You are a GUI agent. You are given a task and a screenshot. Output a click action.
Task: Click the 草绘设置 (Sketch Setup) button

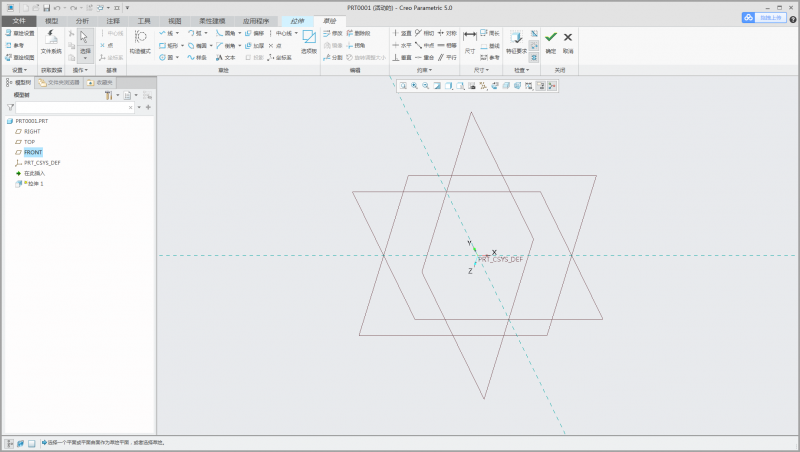pos(20,33)
